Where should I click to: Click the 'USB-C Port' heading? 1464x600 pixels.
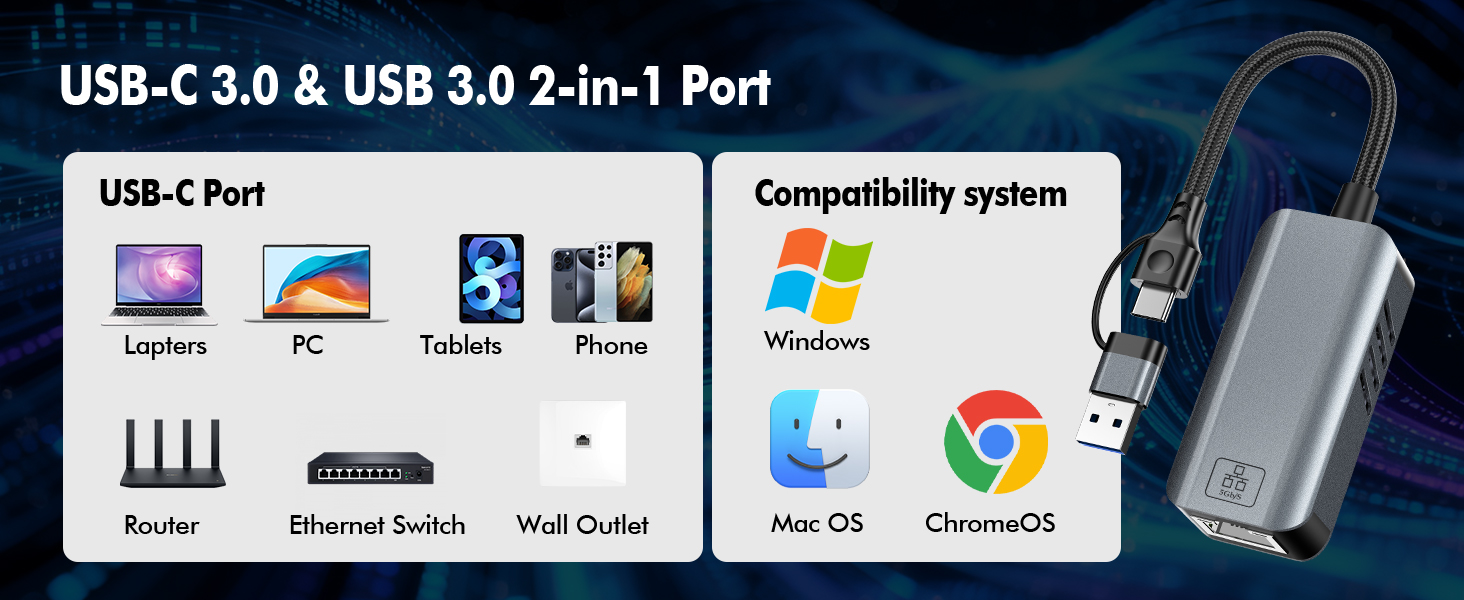pos(182,193)
